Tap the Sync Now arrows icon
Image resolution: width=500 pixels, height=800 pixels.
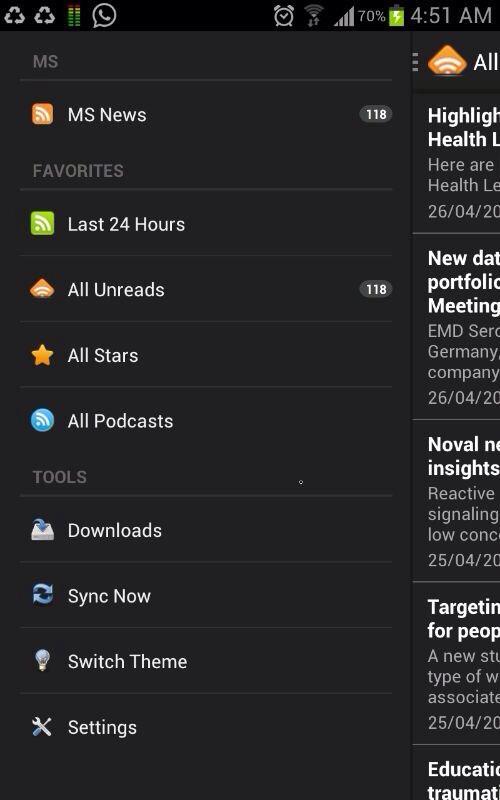pyautogui.click(x=42, y=595)
